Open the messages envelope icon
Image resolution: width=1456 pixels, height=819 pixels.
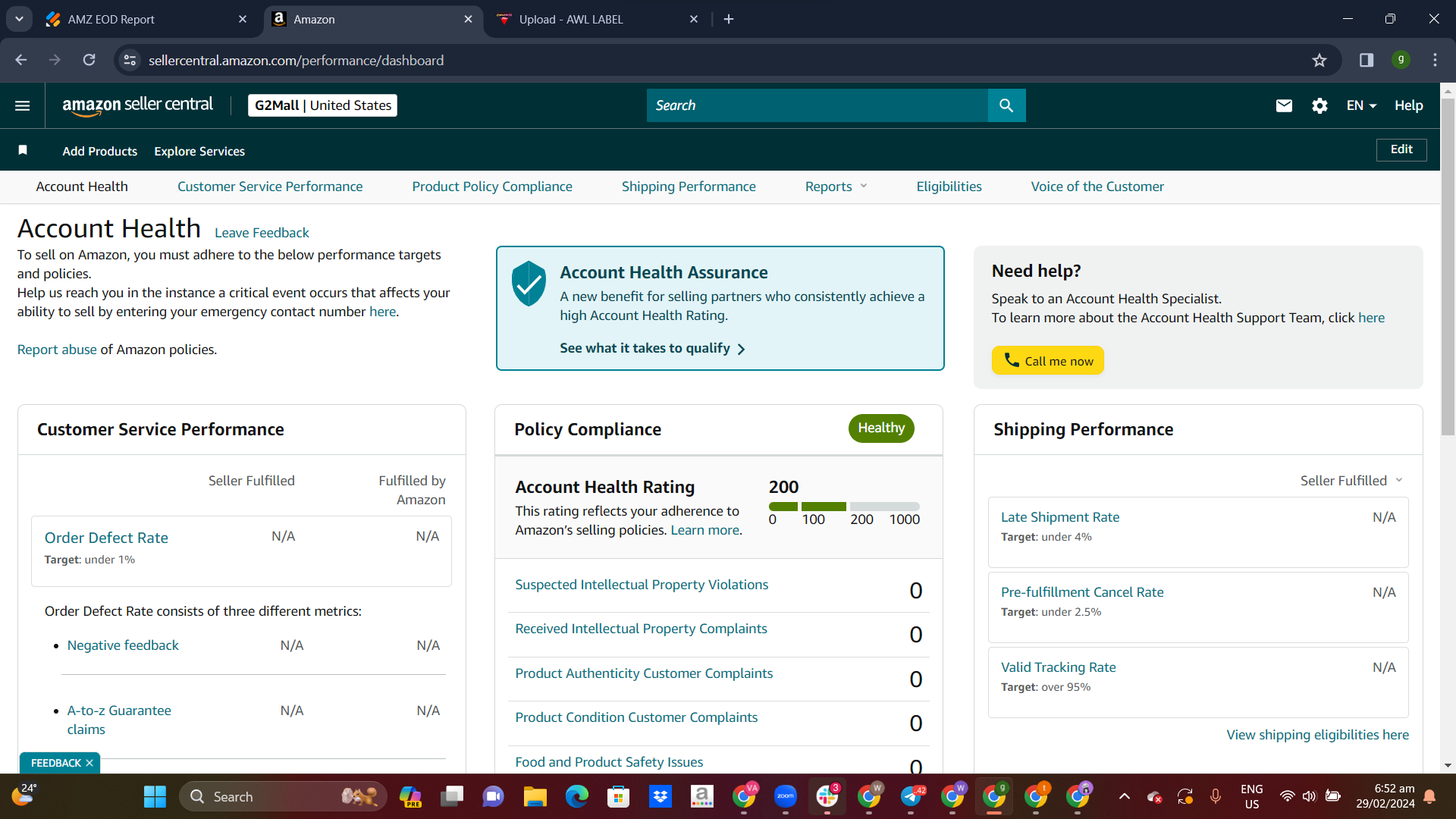pyautogui.click(x=1284, y=105)
